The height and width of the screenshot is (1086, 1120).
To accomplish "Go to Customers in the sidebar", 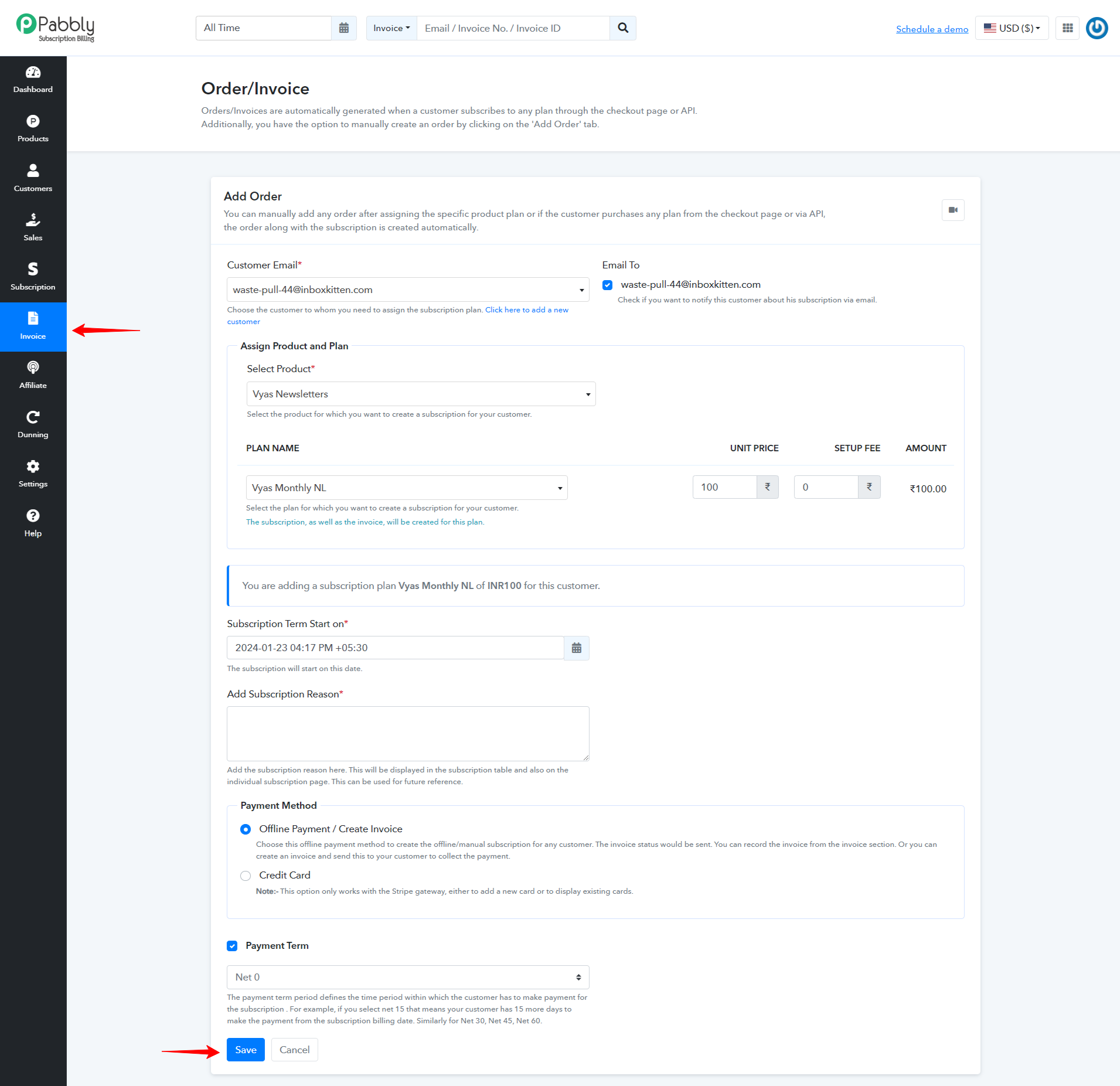I will pos(33,179).
